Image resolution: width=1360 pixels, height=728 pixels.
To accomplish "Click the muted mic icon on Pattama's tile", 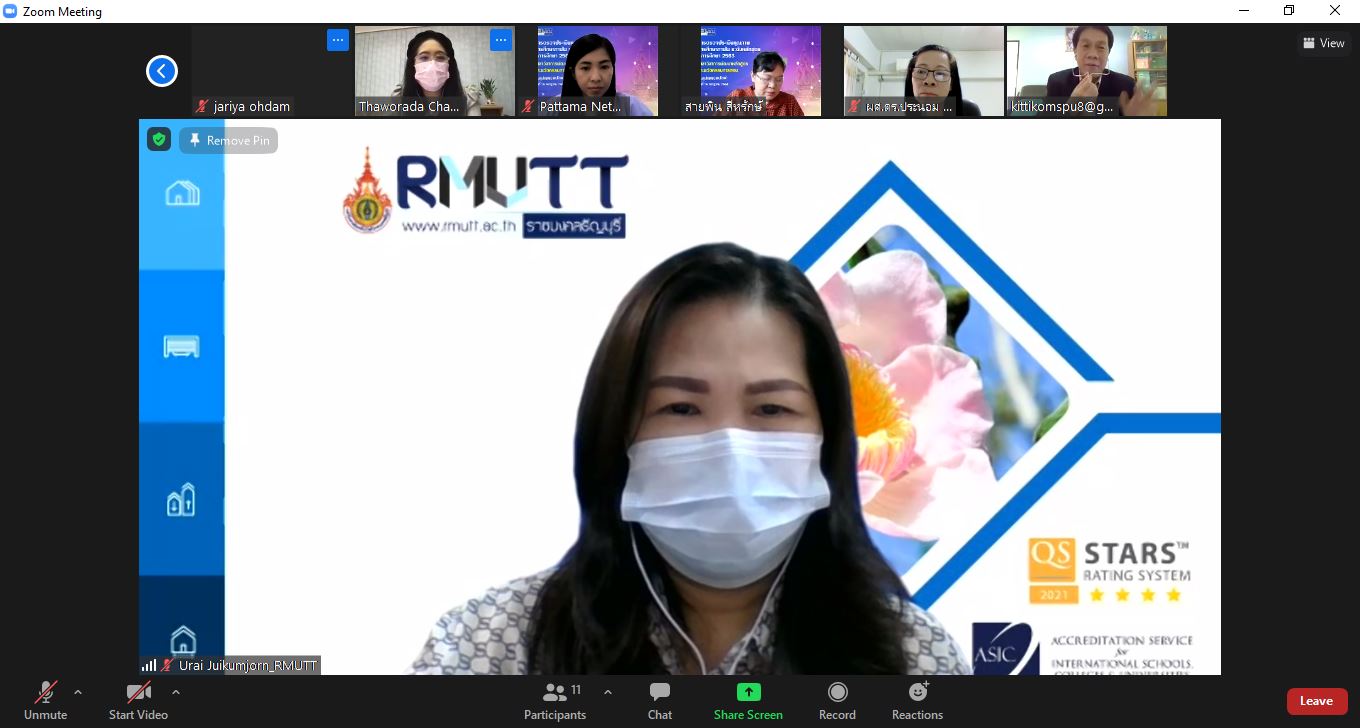I will coord(528,106).
